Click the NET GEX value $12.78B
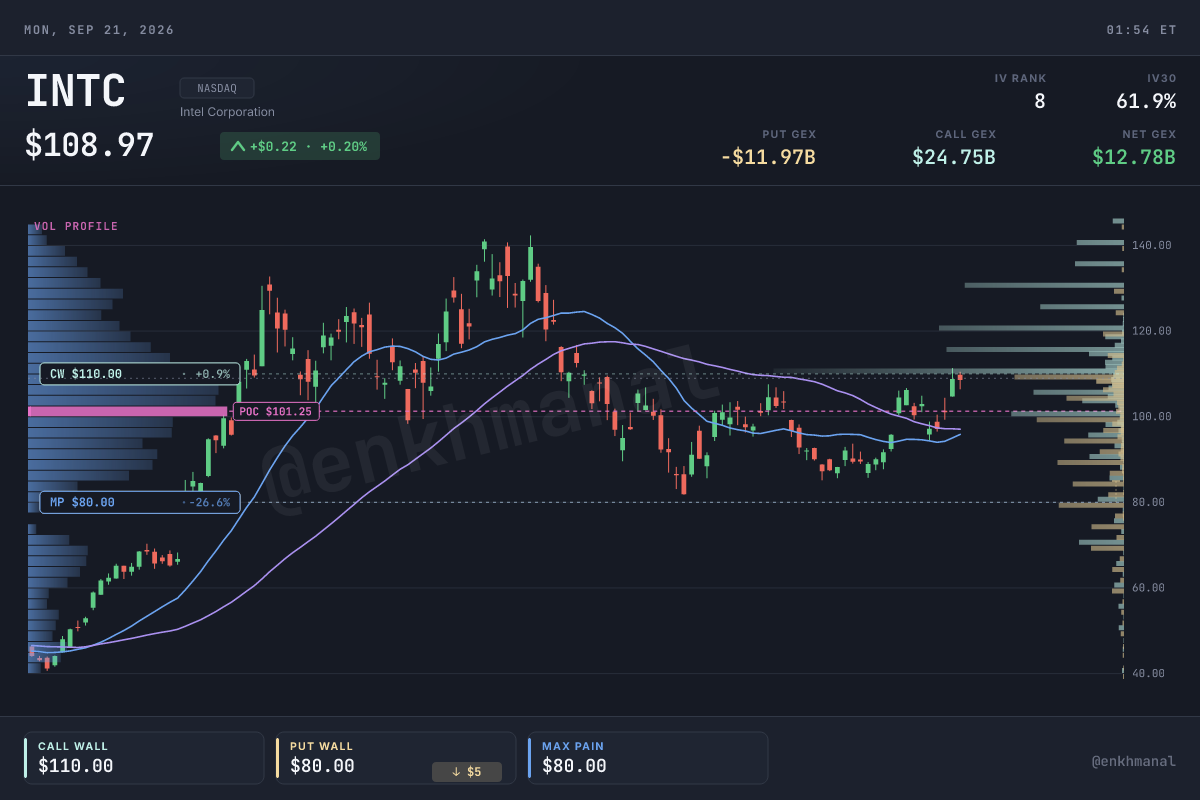Viewport: 1200px width, 800px height. [1134, 157]
